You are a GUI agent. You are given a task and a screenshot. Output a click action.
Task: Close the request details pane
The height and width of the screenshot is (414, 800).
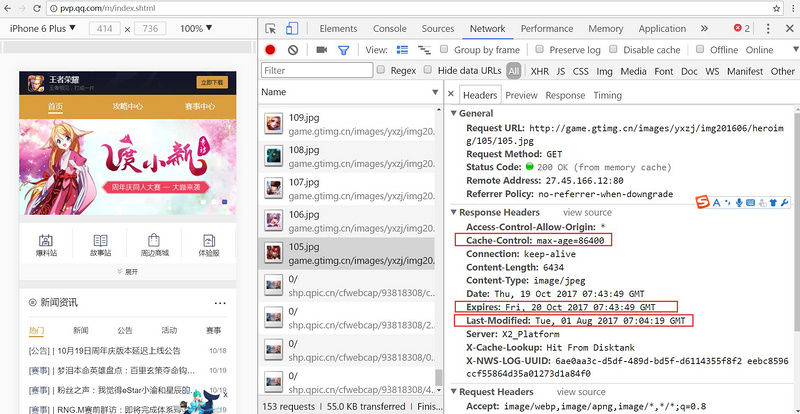click(451, 95)
